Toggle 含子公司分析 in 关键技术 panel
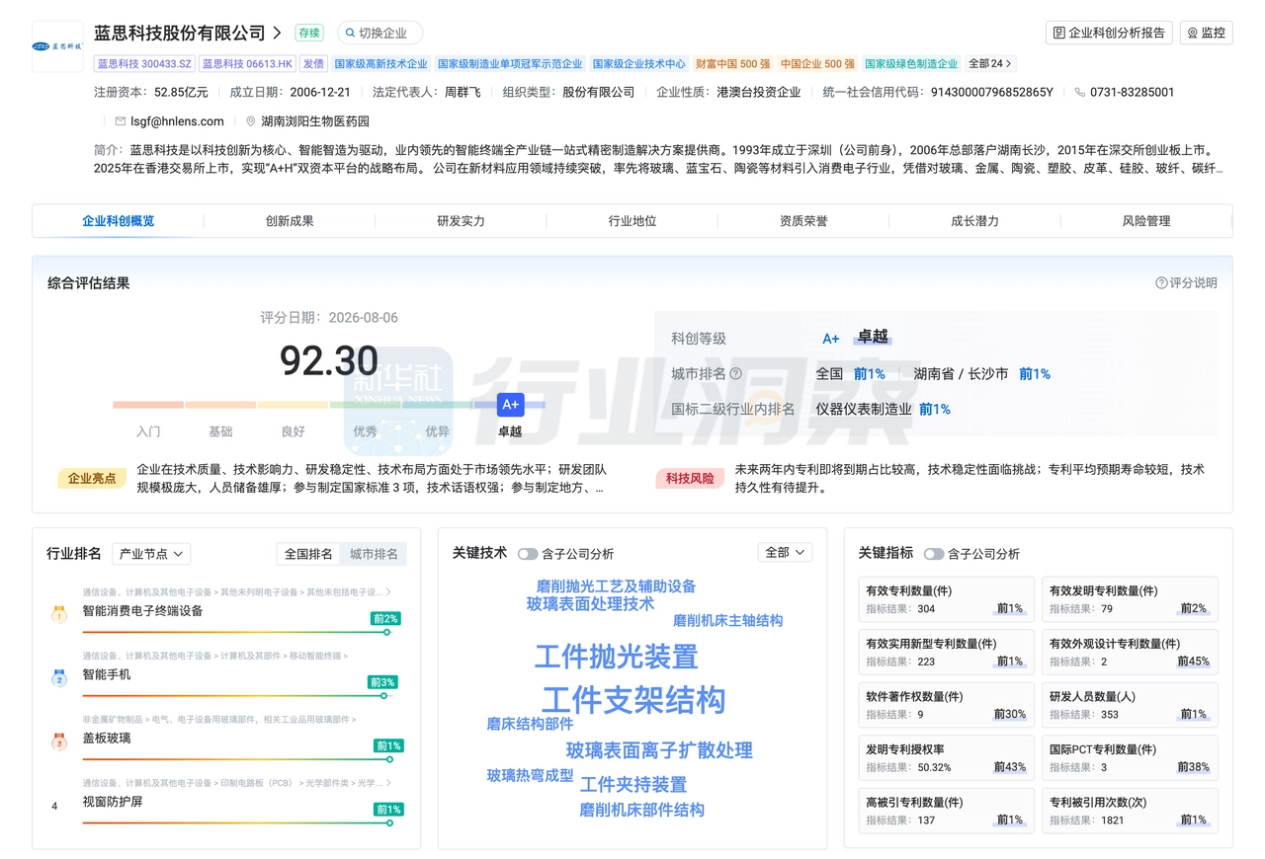The height and width of the screenshot is (859, 1265). [x=527, y=554]
